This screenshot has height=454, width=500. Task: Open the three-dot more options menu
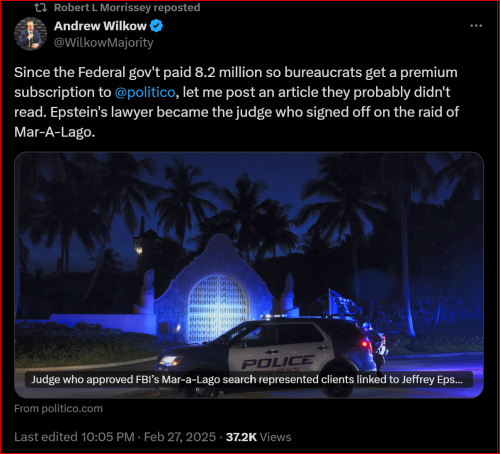pos(476,26)
